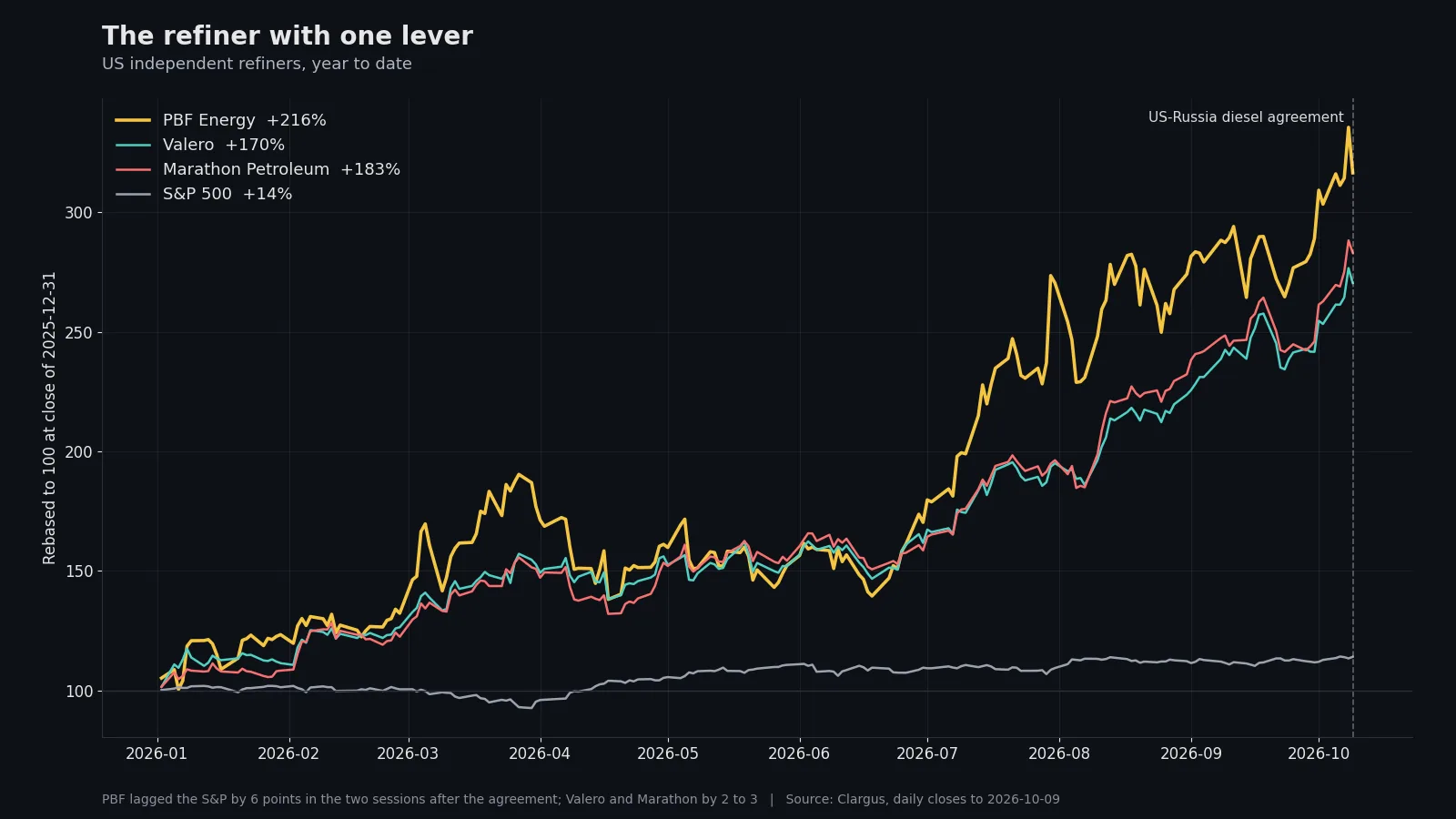Click the legend label 'Valero +170%'
Screen dimensions: 1456x819
tap(224, 145)
